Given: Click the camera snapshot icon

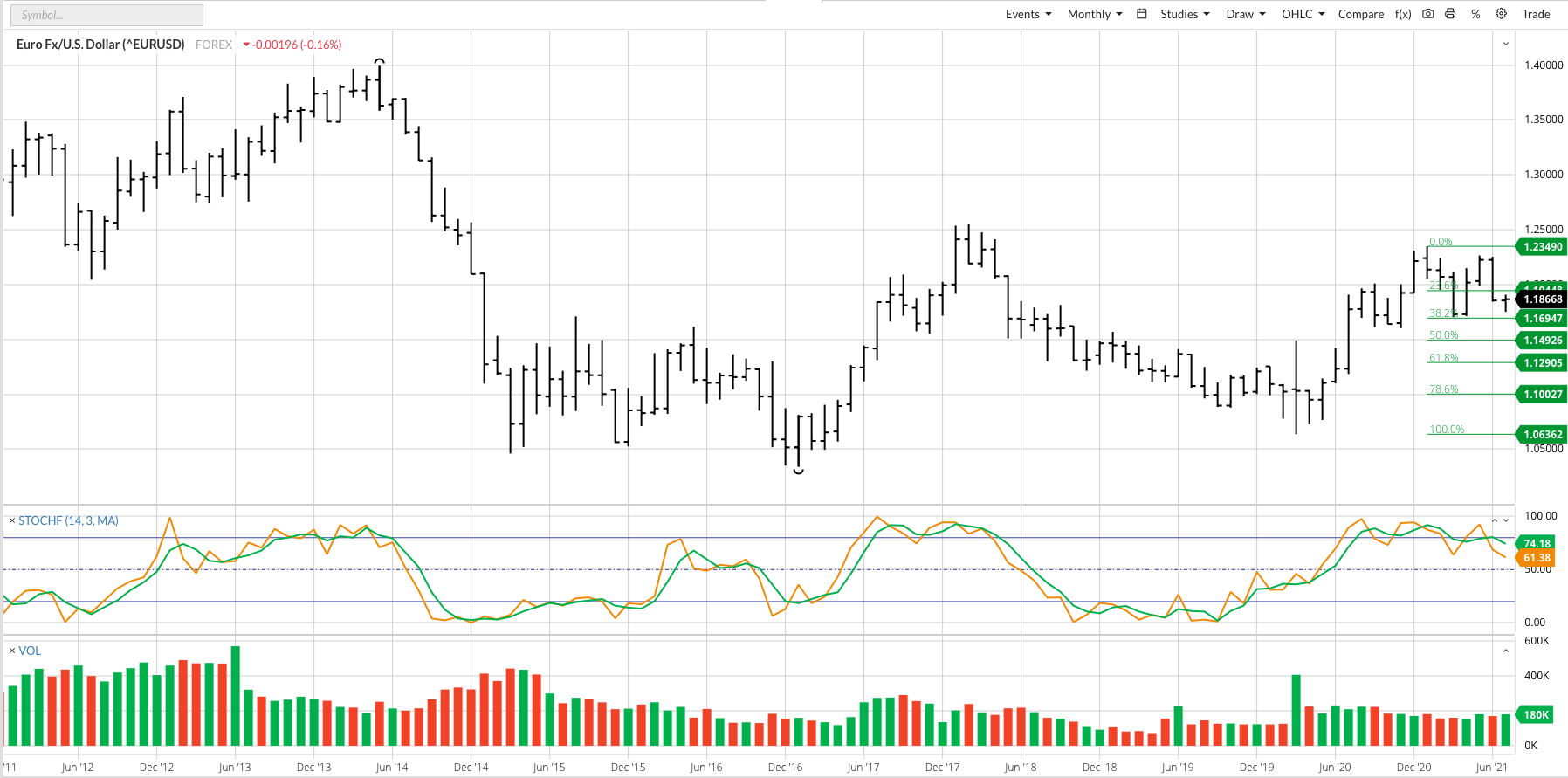Looking at the screenshot, I should [1428, 14].
